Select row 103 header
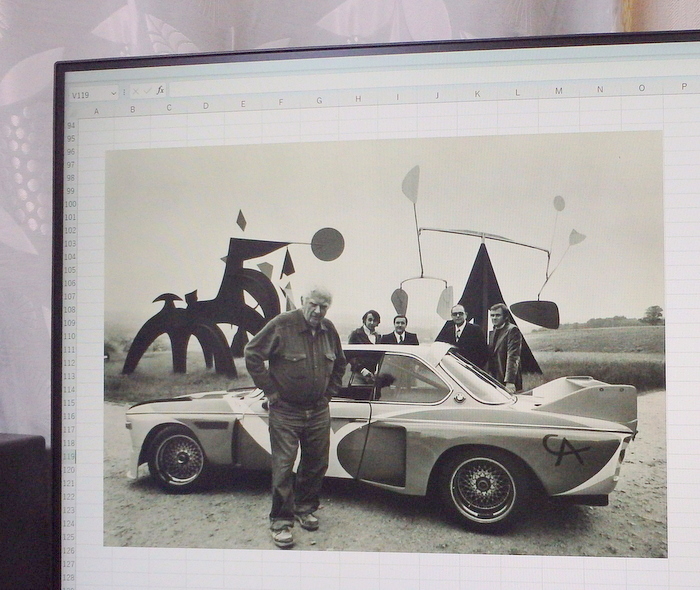 coord(71,244)
